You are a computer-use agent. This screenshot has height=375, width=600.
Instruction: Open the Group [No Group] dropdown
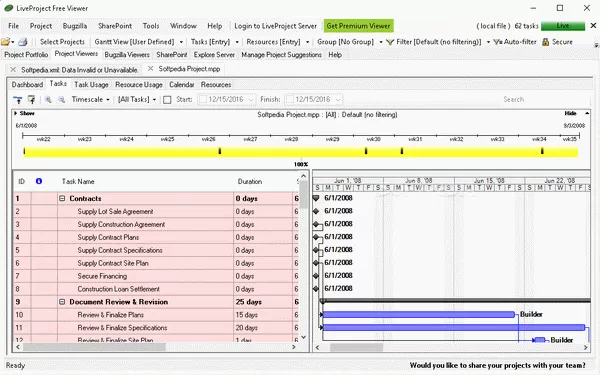click(x=381, y=42)
